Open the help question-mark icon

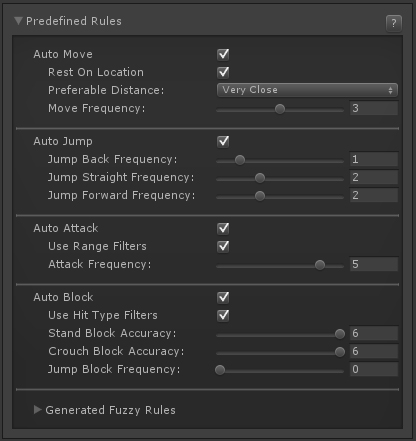(x=394, y=23)
